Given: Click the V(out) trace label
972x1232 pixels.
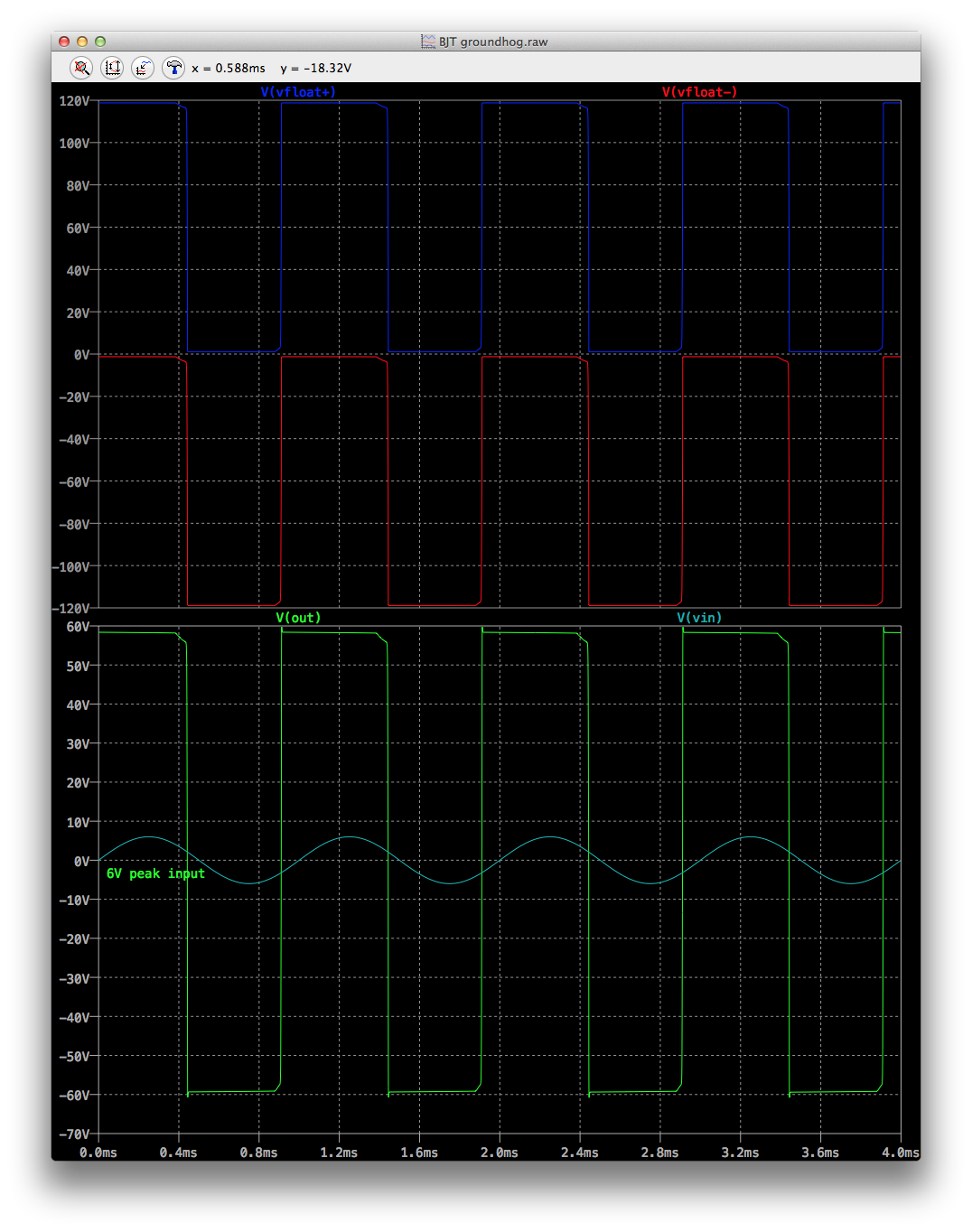Looking at the screenshot, I should pyautogui.click(x=298, y=618).
